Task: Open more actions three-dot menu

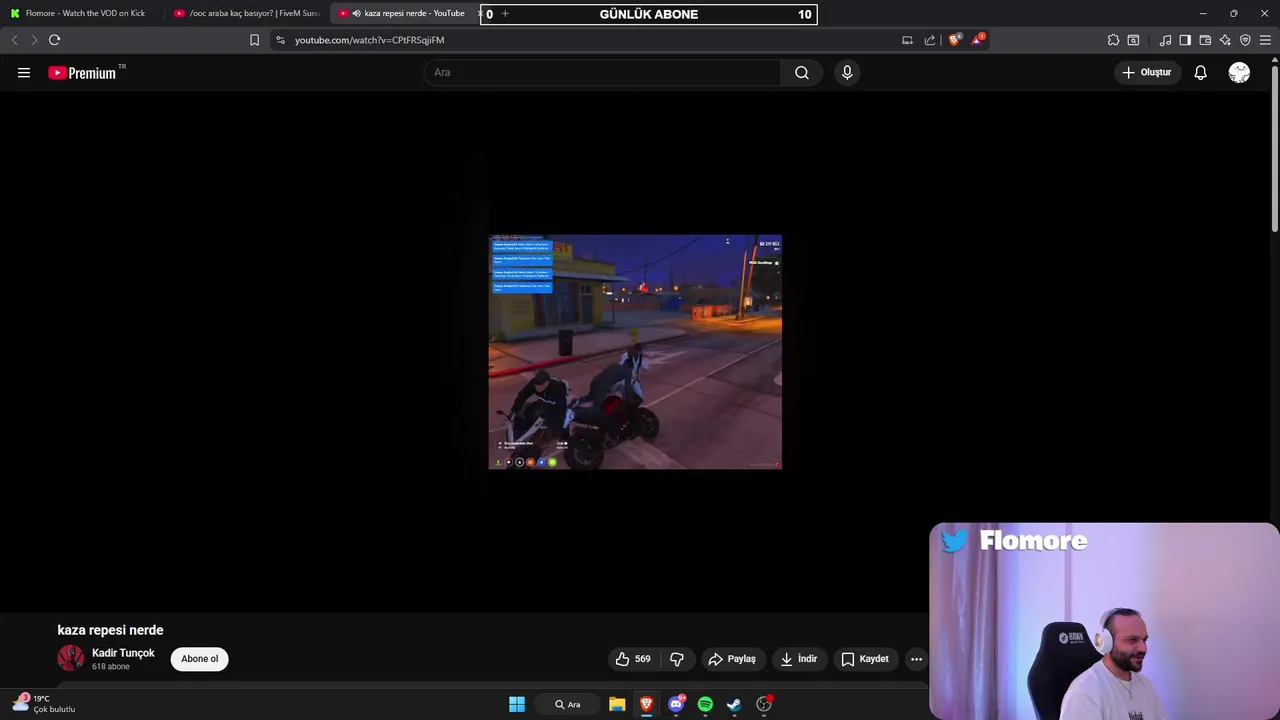Action: point(916,659)
